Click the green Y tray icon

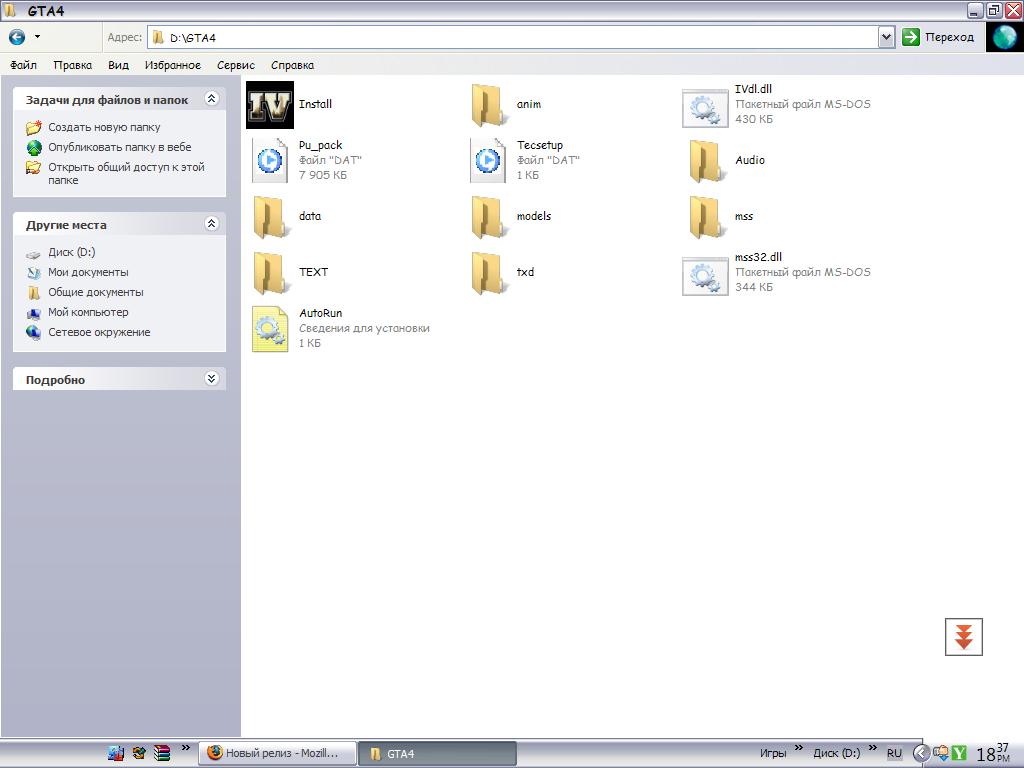pos(959,754)
